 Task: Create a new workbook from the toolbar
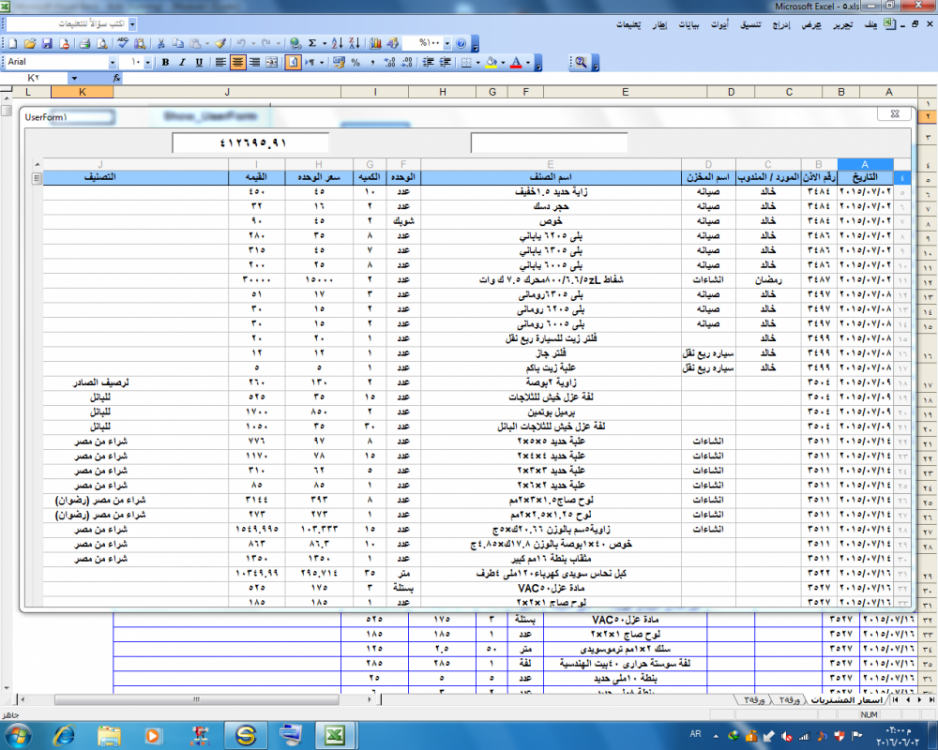(x=13, y=44)
